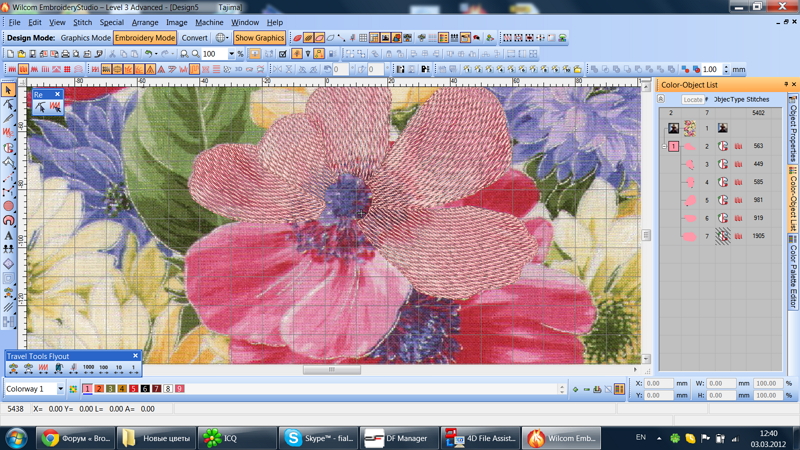This screenshot has height=450, width=800.
Task: Activate Embroidery Mode
Action: pos(145,38)
